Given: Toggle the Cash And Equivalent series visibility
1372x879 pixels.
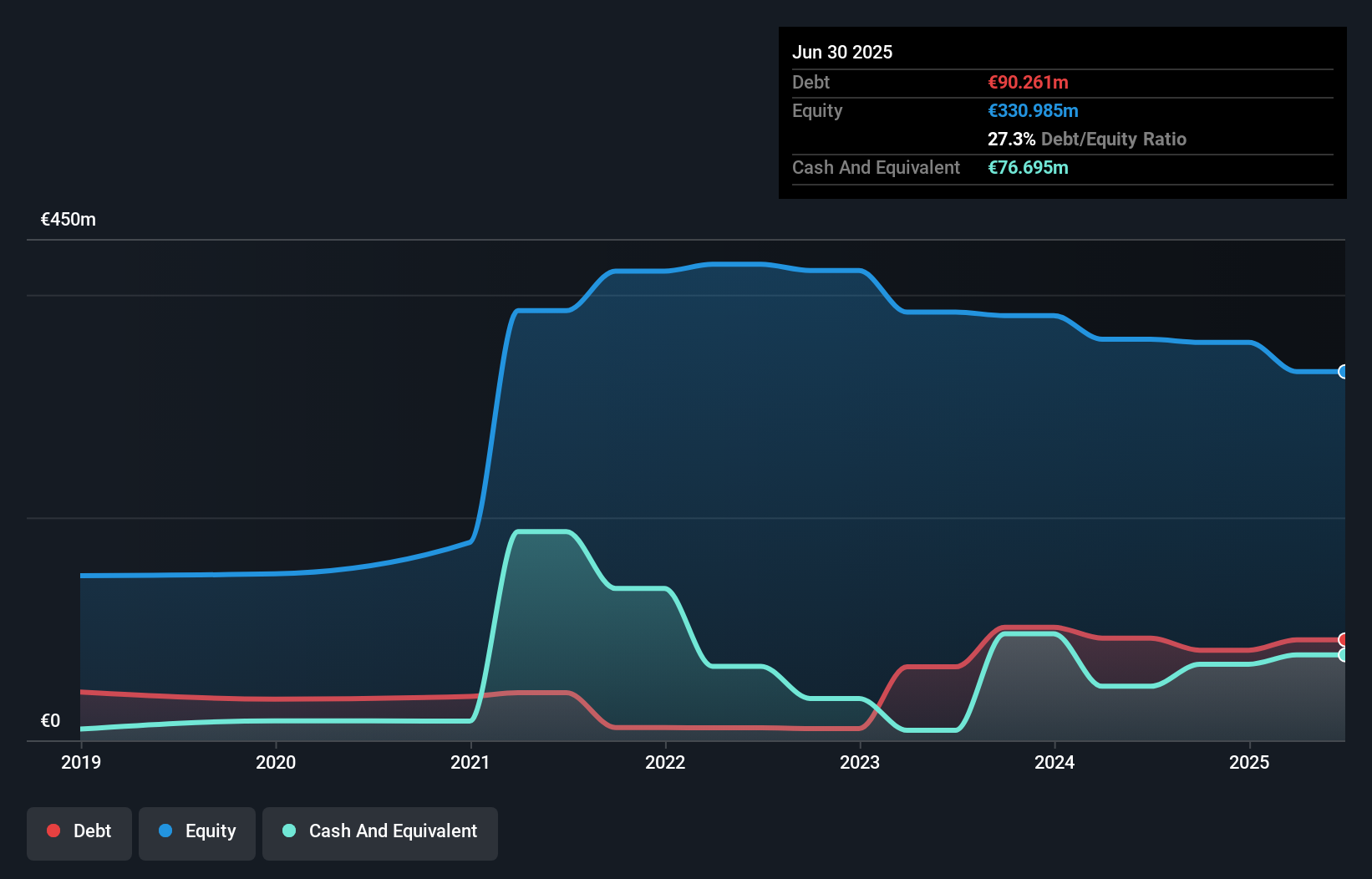Looking at the screenshot, I should tap(380, 831).
